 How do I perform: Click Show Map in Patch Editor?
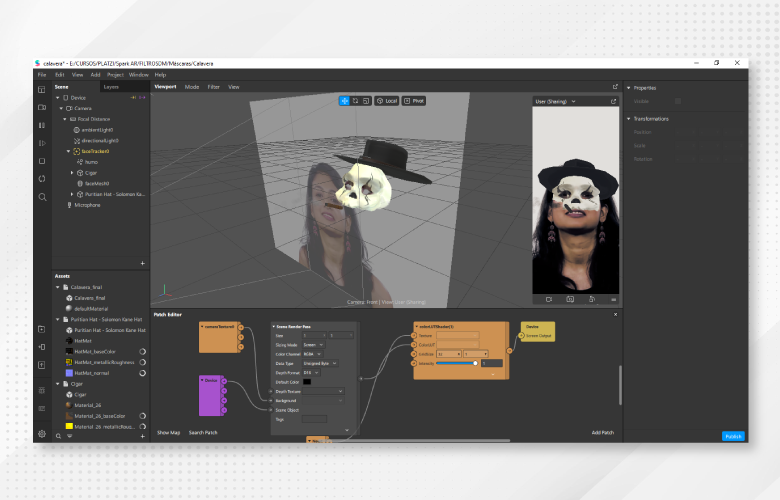(x=169, y=433)
